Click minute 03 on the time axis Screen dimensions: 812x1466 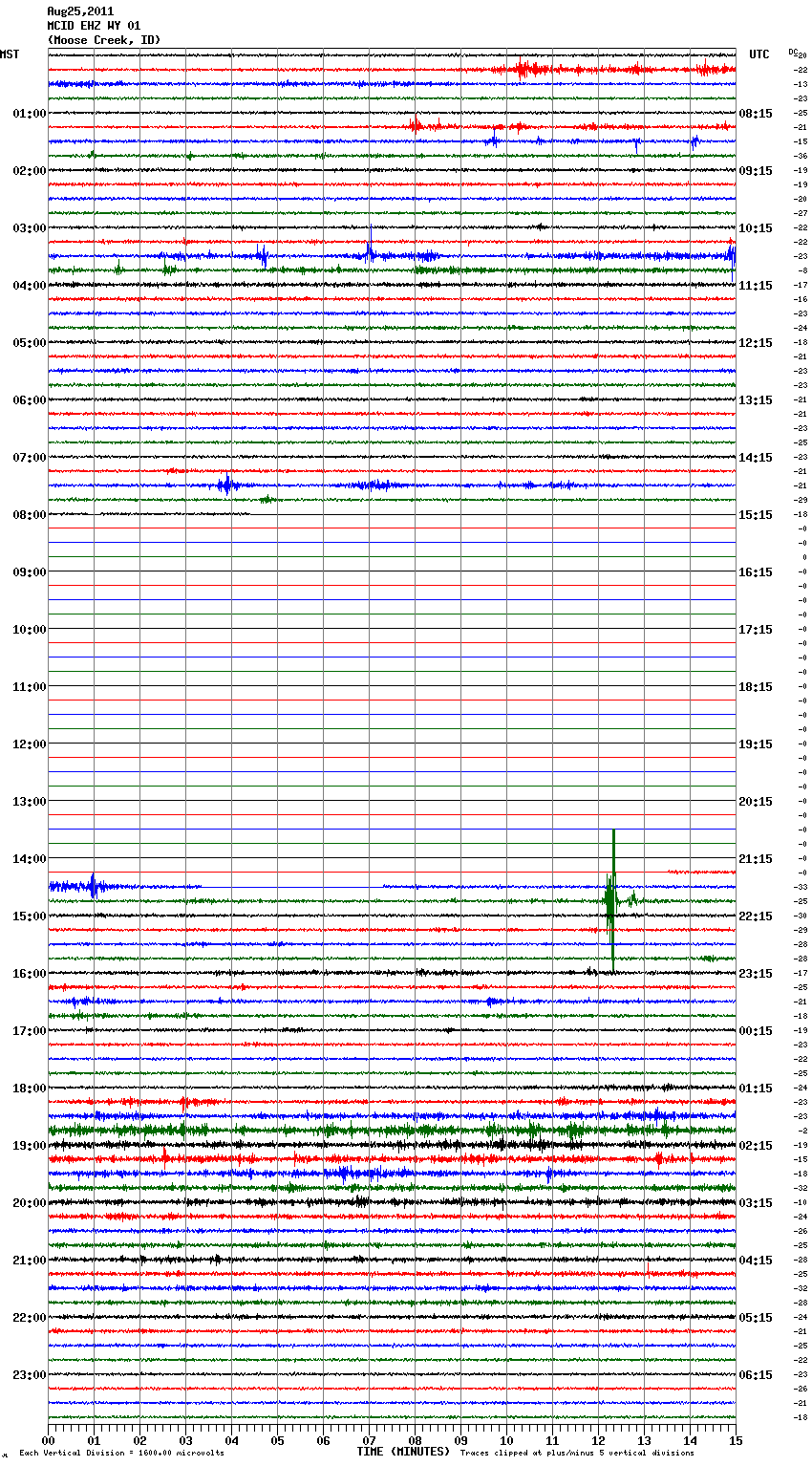[185, 1440]
